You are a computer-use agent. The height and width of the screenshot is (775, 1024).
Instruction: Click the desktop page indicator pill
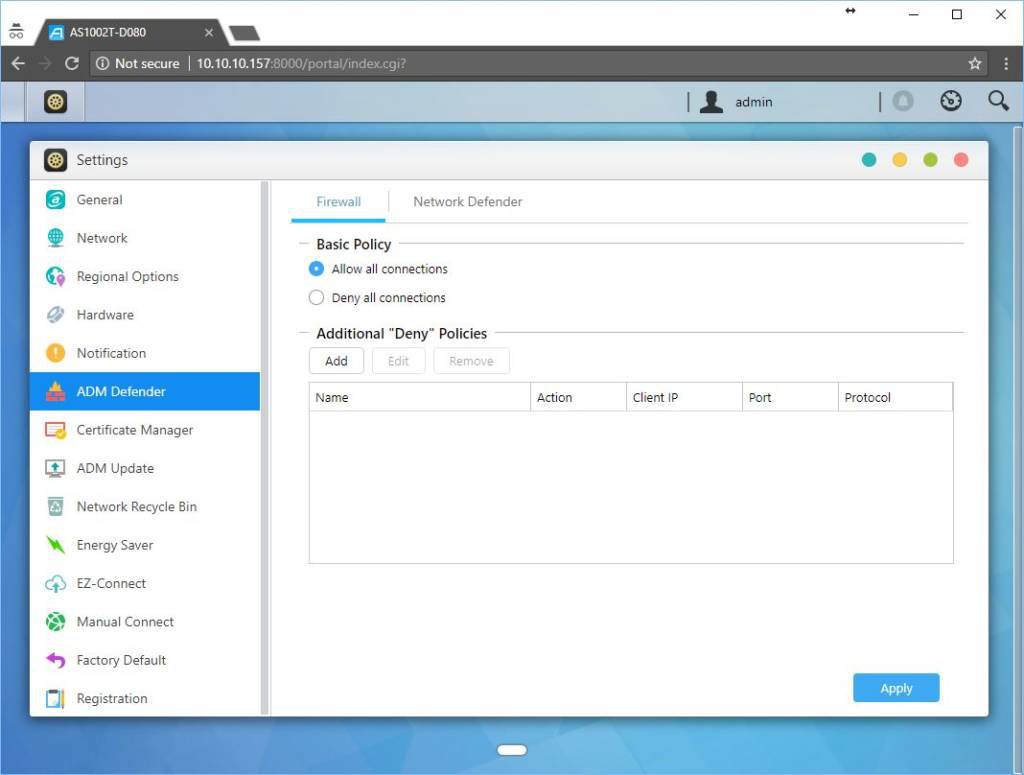pos(512,750)
